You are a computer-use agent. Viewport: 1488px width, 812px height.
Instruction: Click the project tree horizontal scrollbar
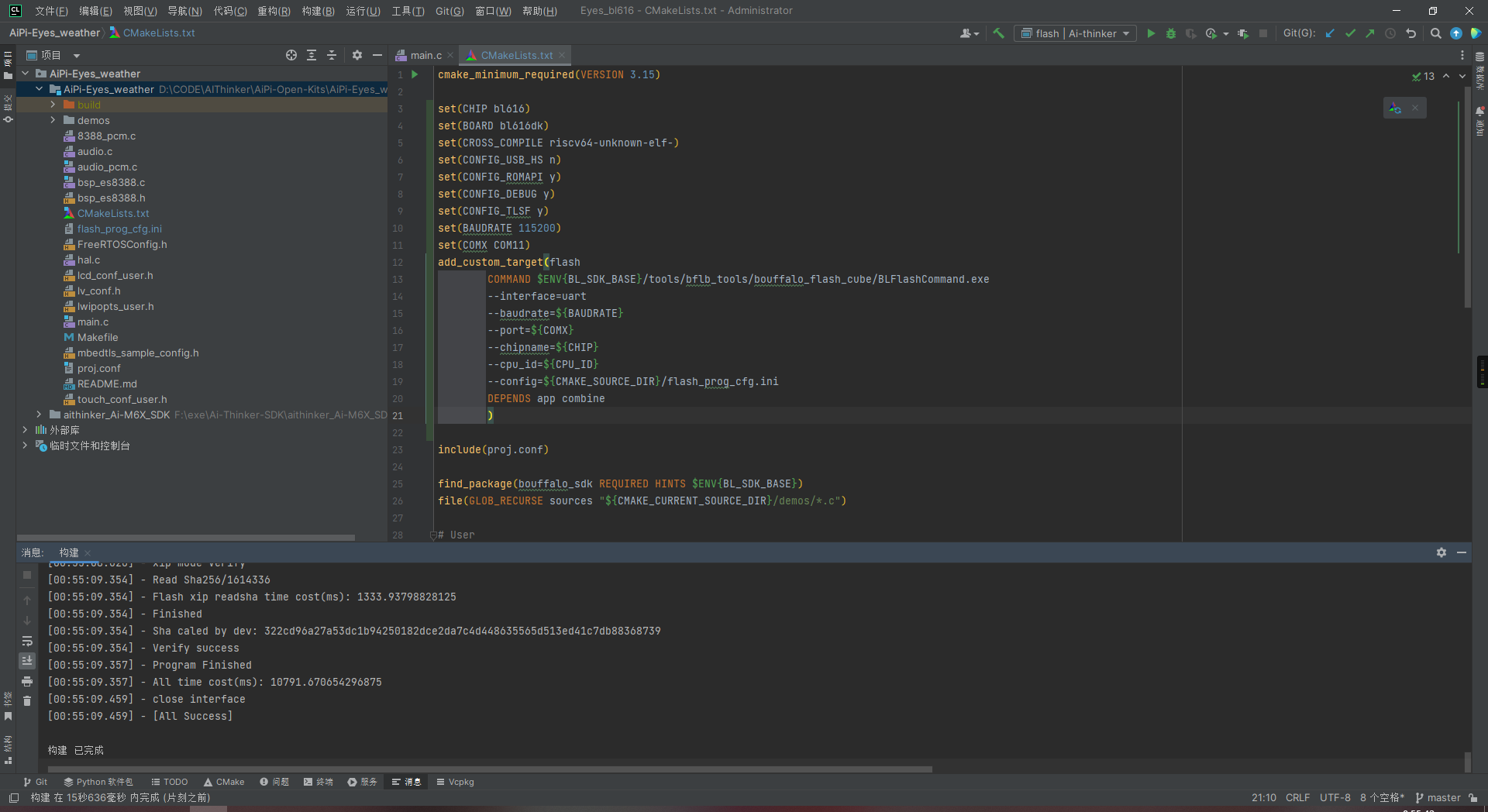pos(186,537)
